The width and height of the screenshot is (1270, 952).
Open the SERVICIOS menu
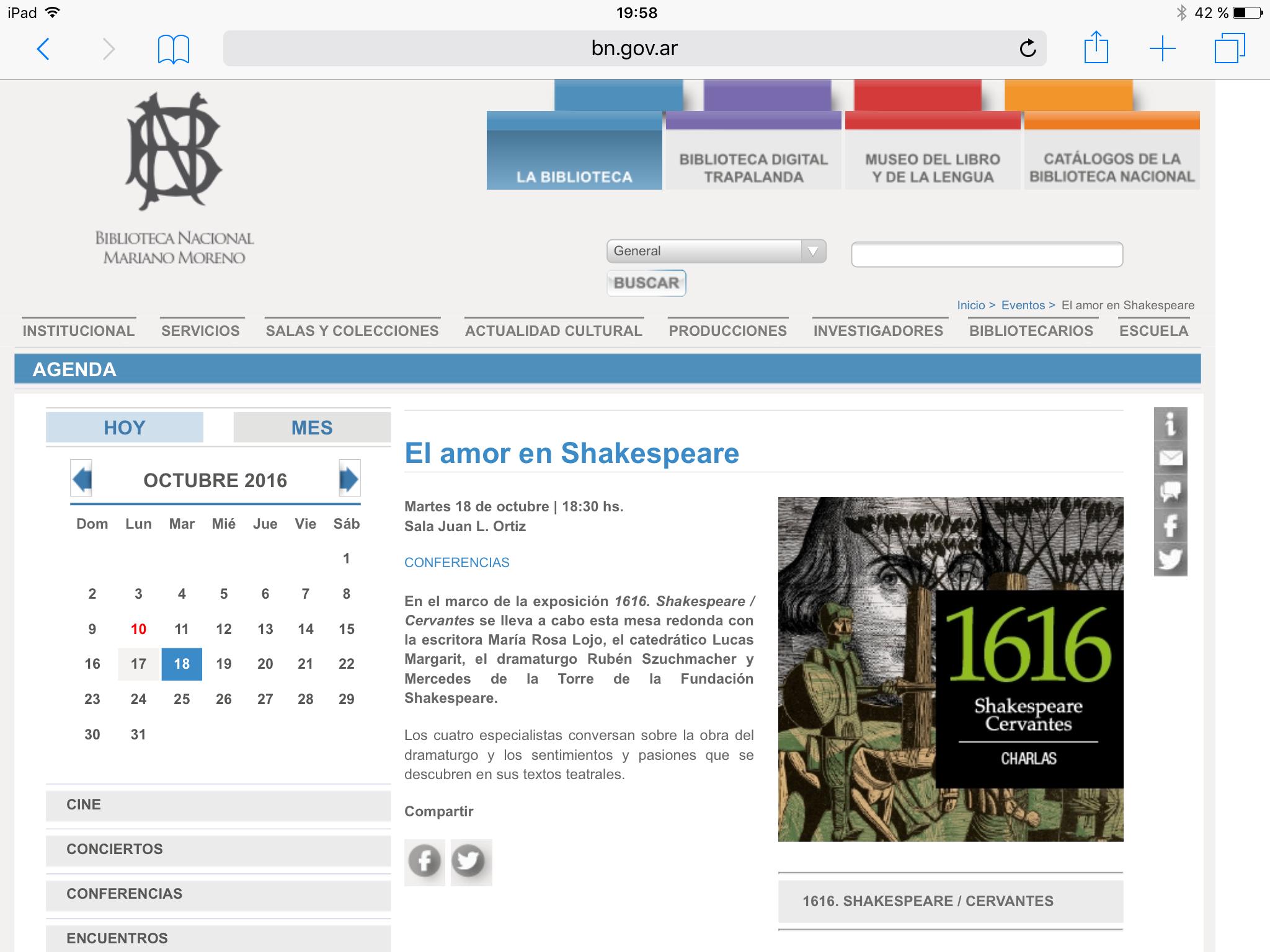click(200, 330)
